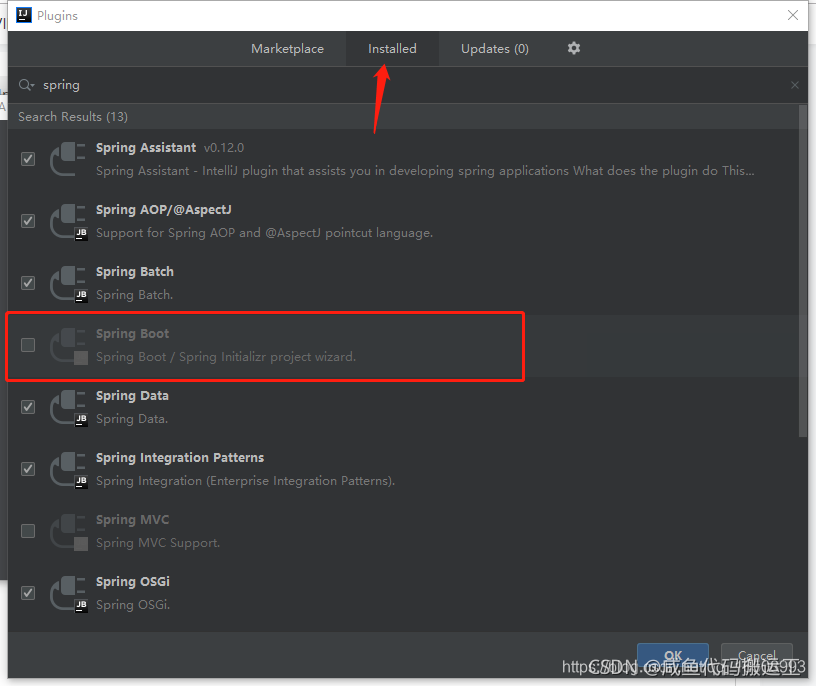816x686 pixels.
Task: Disable the Spring Assistant plugin checkbox
Action: (28, 159)
